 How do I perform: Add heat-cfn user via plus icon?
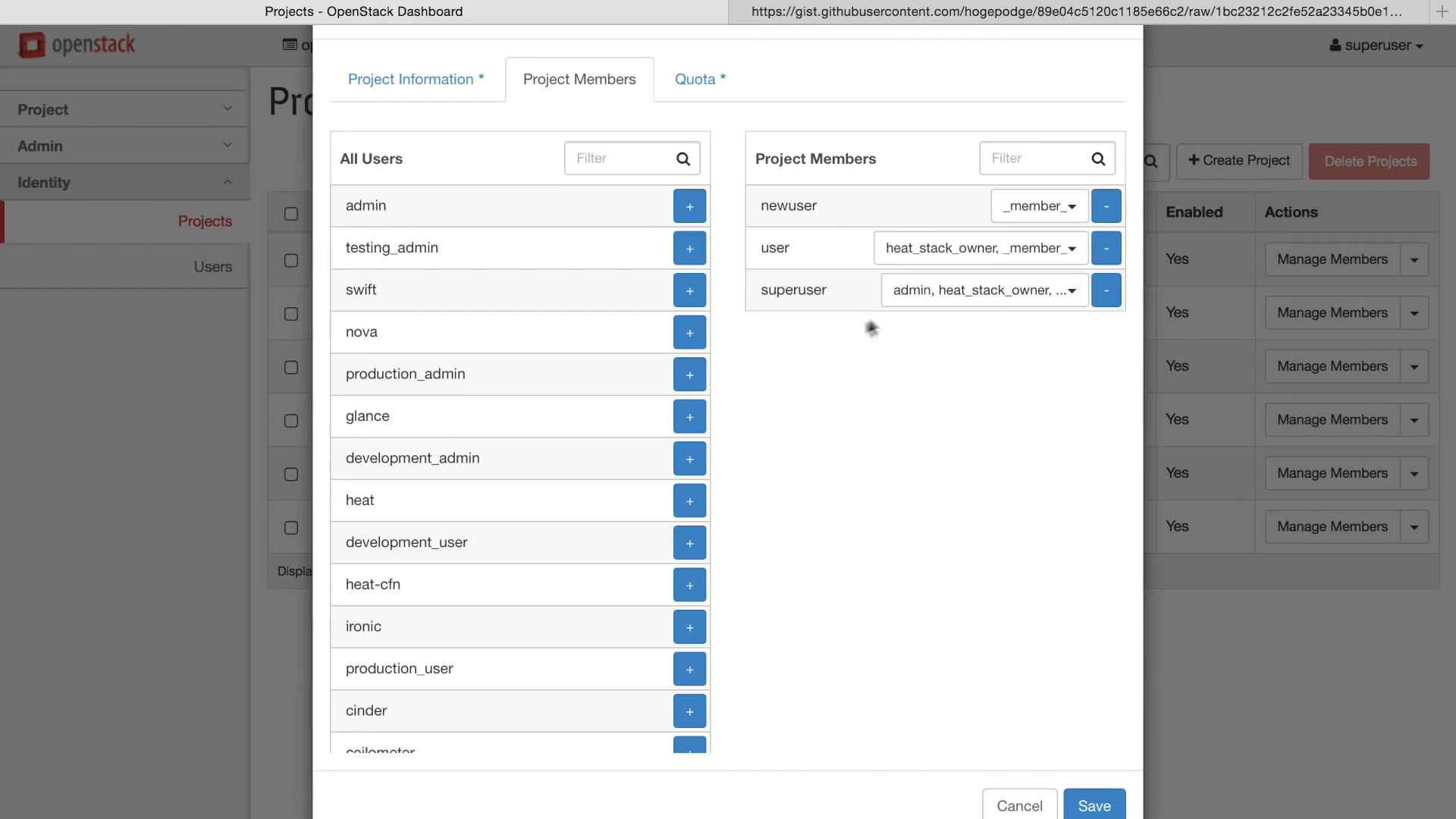tap(689, 585)
